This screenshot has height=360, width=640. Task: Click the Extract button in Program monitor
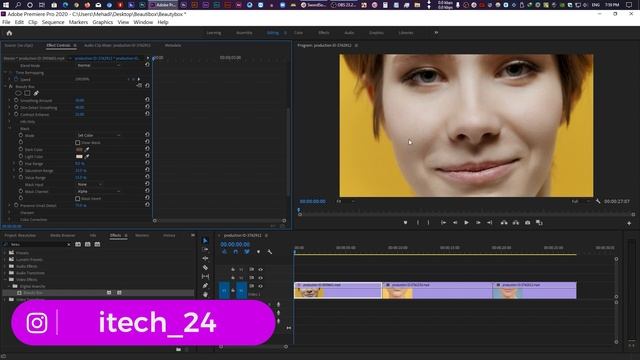(516, 223)
